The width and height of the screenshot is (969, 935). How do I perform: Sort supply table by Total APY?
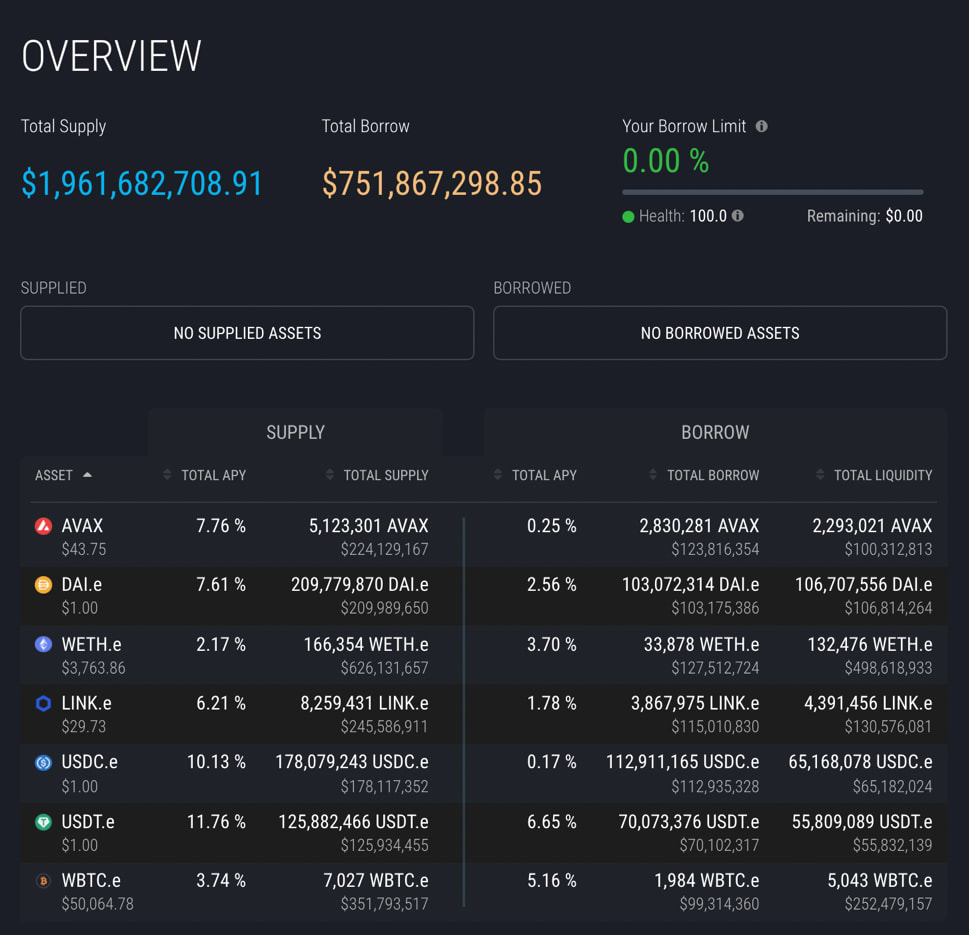(x=205, y=475)
